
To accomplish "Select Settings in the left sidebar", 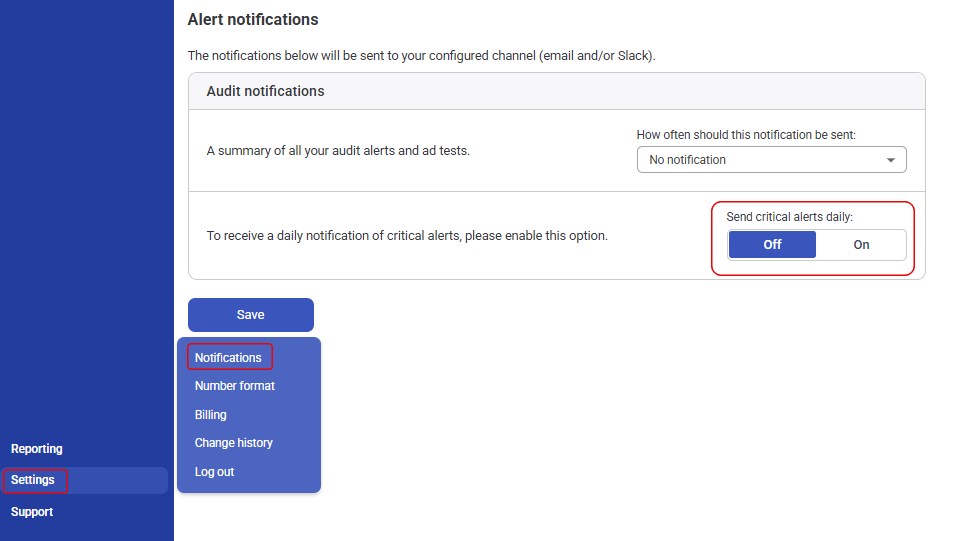I will (x=33, y=480).
